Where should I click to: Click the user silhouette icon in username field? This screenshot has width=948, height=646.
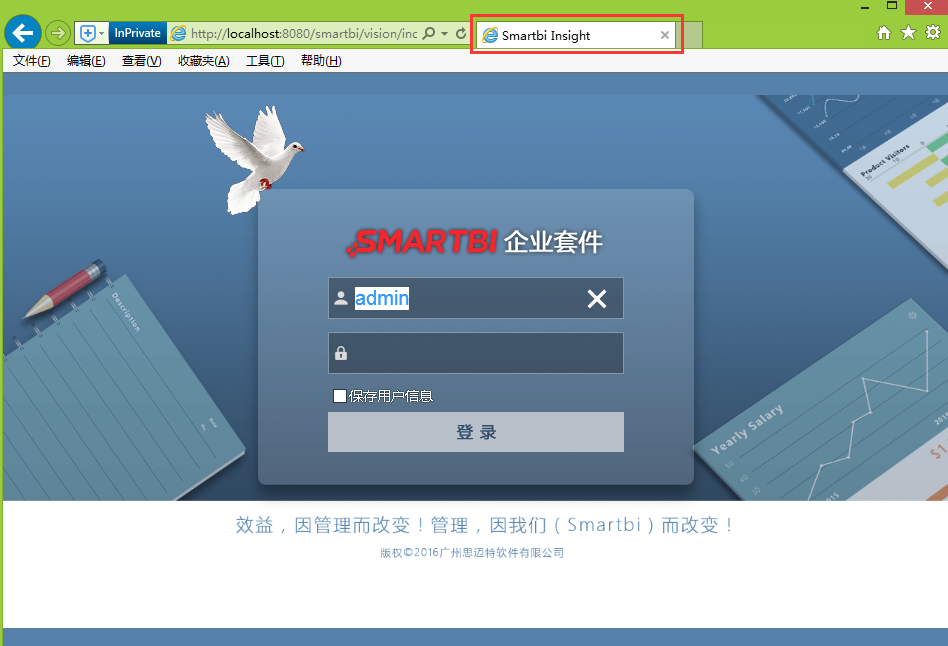(x=341, y=298)
